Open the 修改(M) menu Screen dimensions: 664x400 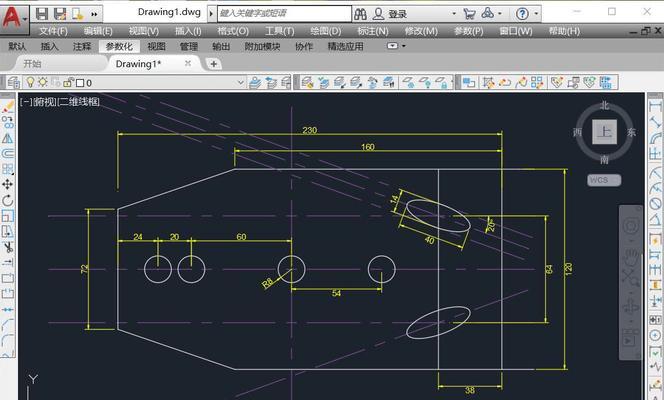[421, 31]
